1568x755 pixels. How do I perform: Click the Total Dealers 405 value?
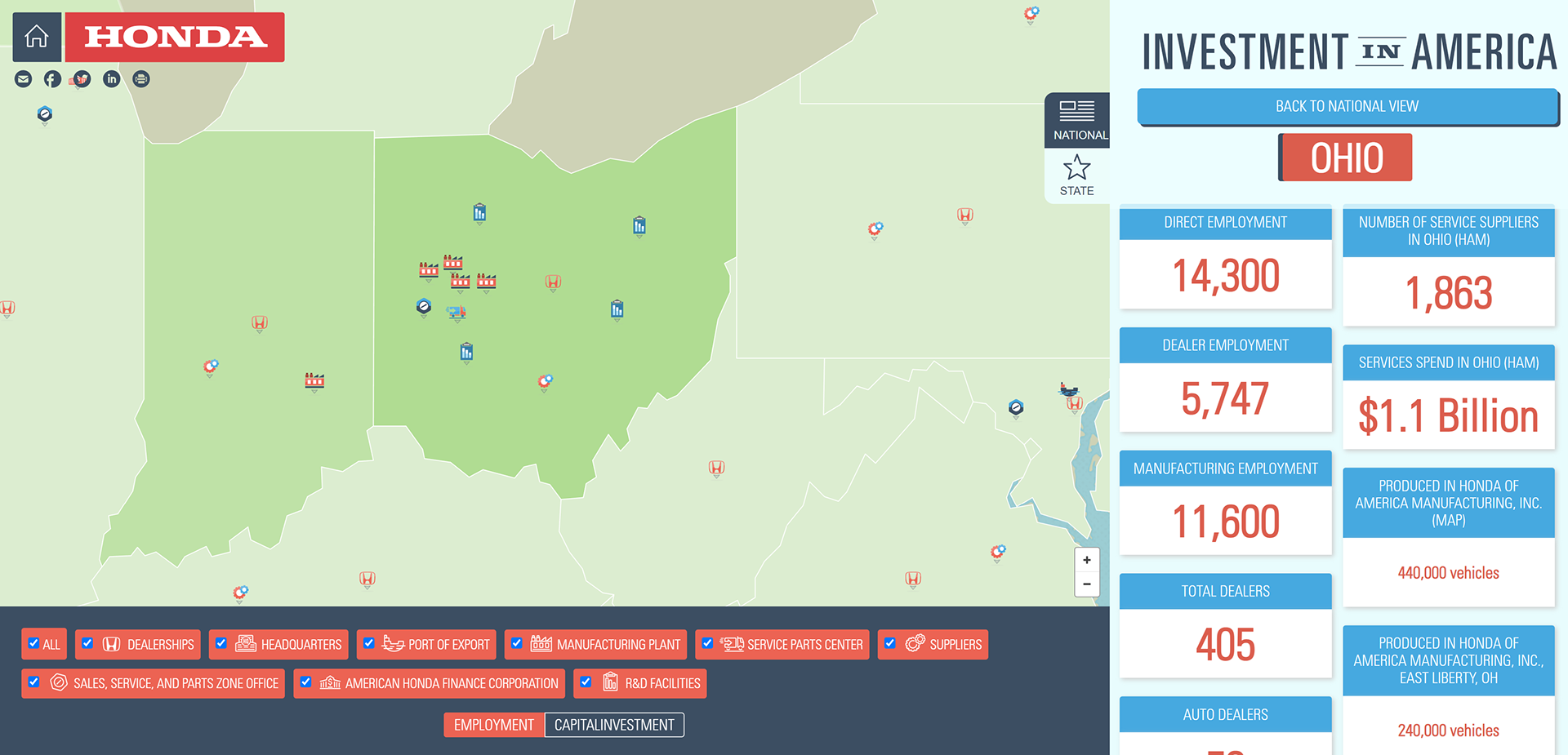pos(1226,645)
